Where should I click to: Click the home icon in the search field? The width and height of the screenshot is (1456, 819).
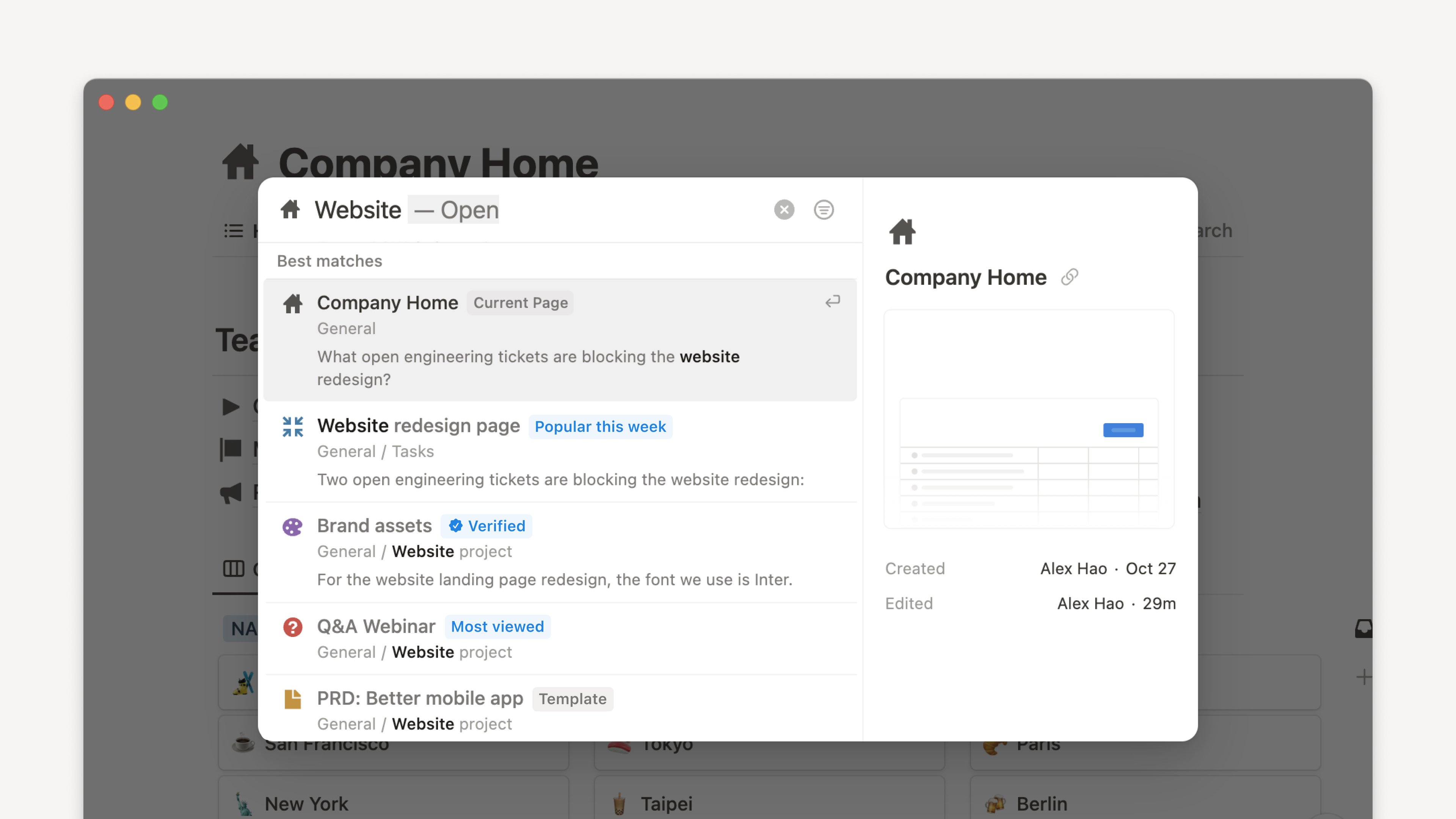tap(290, 210)
